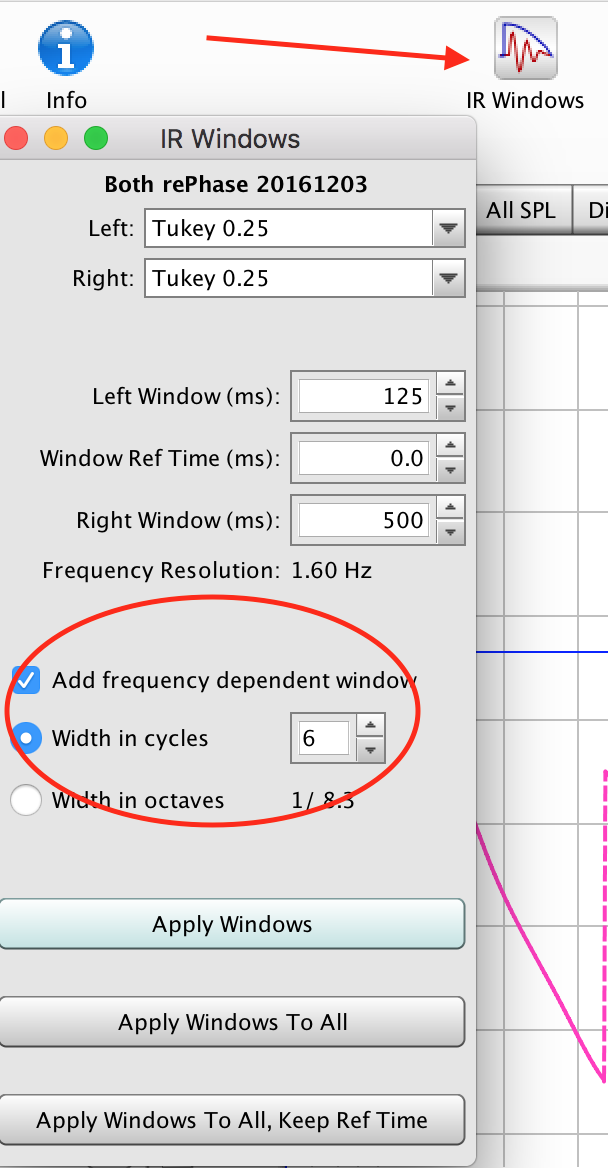Screen dimensions: 608x1168
Task: Decrease the width in cycles value
Action: (x=370, y=750)
